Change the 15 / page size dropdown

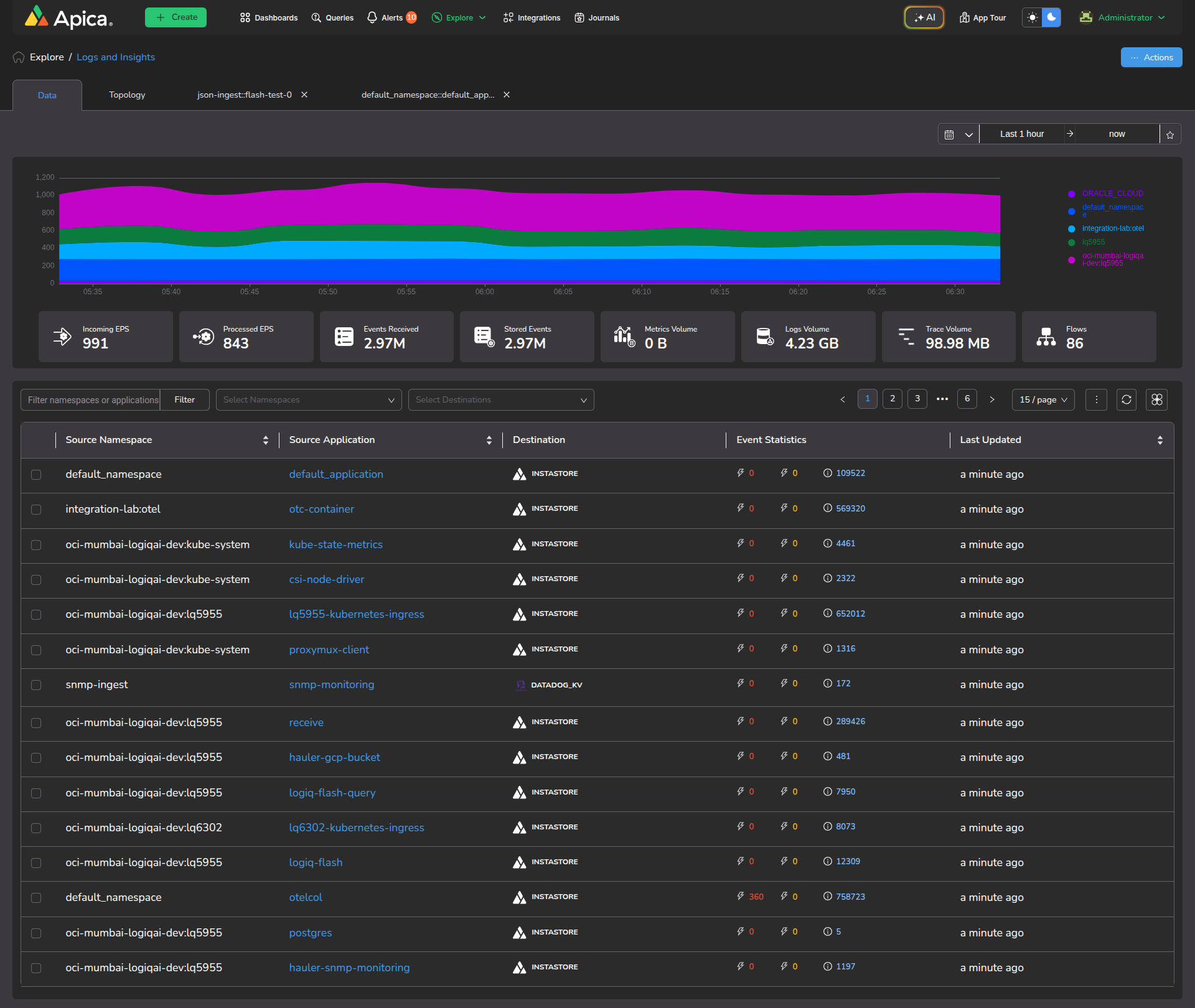pyautogui.click(x=1043, y=400)
